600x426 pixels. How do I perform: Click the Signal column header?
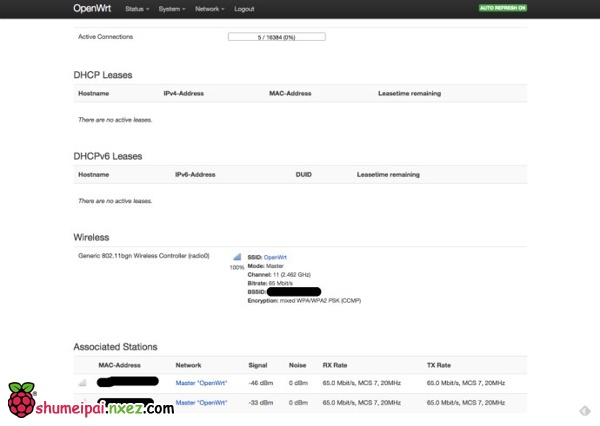point(259,365)
